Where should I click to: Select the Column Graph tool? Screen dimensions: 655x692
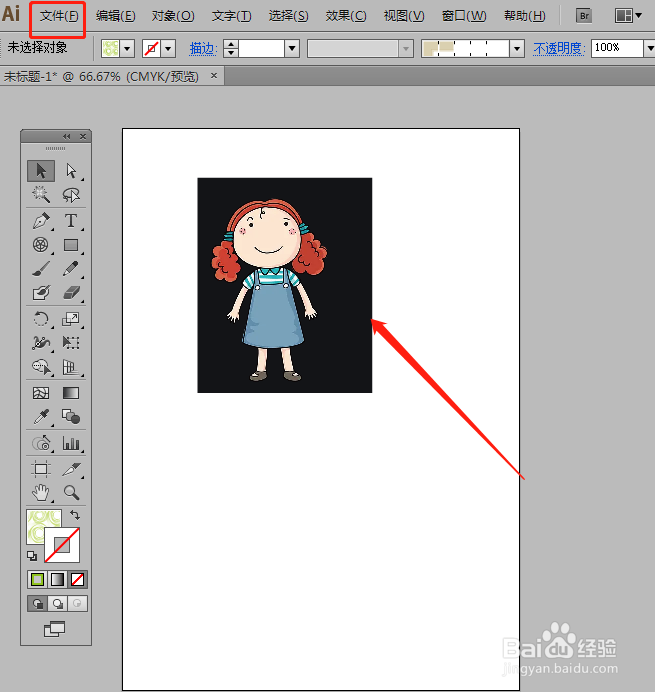[x=71, y=443]
